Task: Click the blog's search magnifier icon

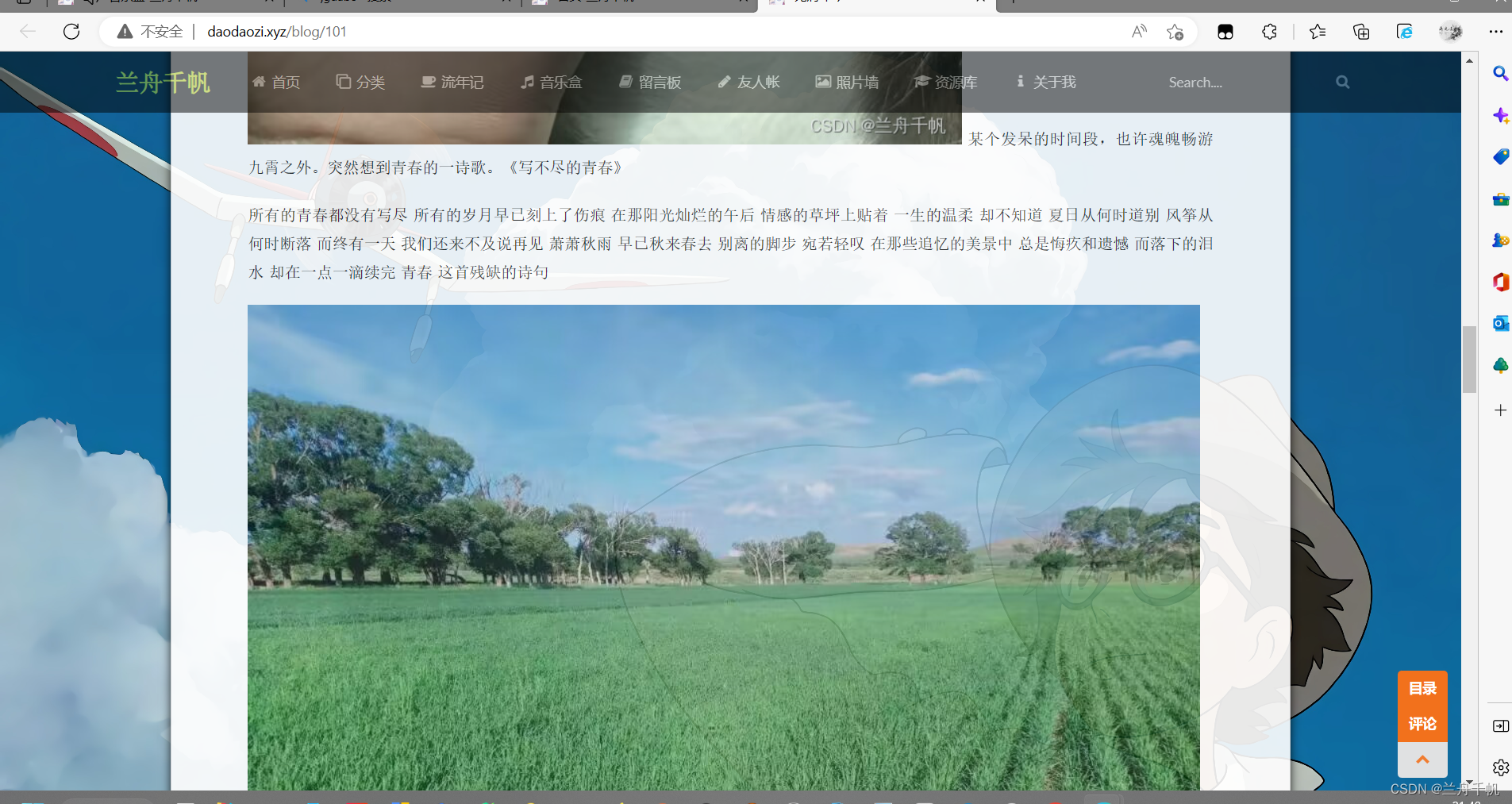Action: click(1343, 82)
